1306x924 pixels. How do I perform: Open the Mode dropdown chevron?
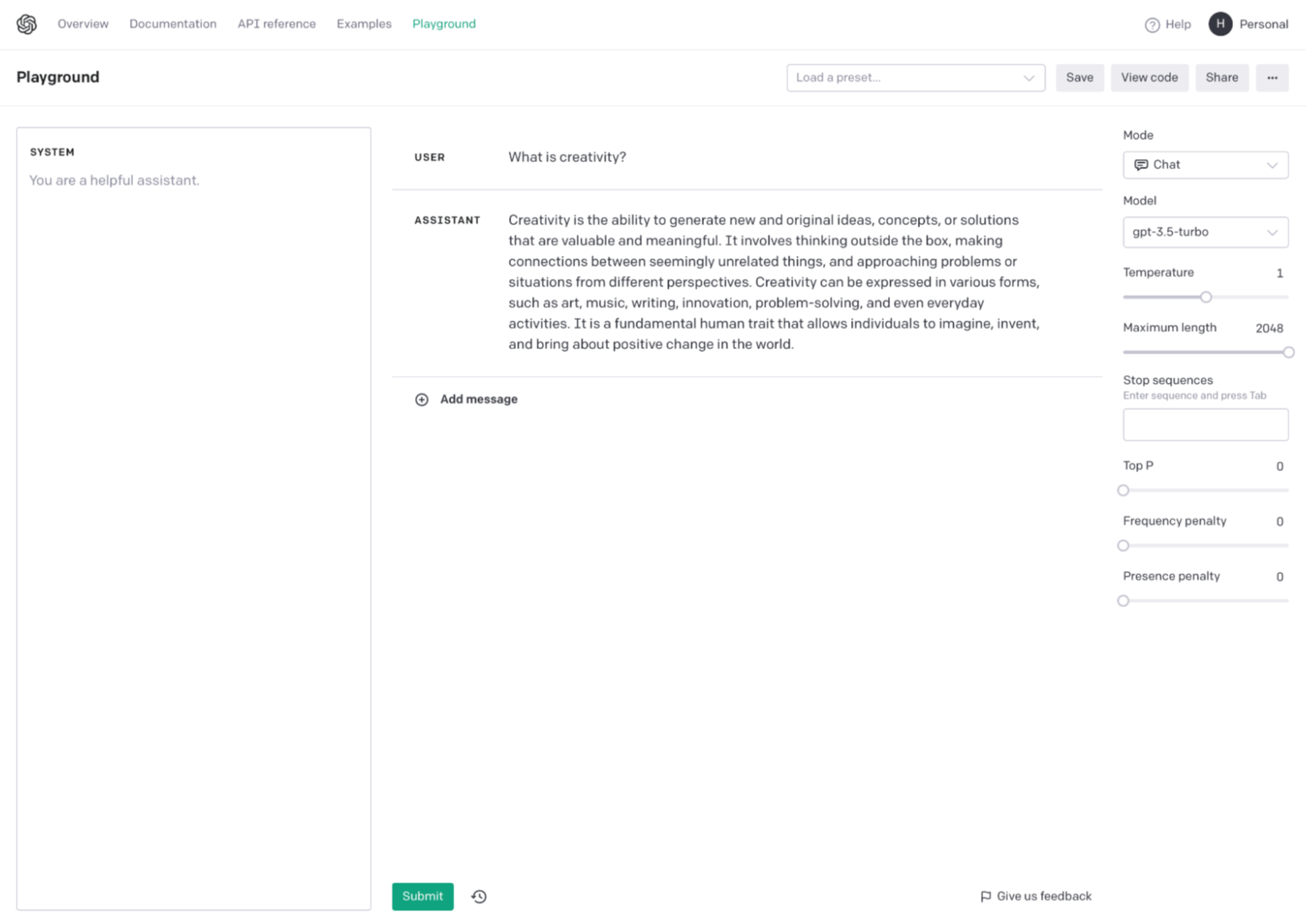pyautogui.click(x=1272, y=165)
